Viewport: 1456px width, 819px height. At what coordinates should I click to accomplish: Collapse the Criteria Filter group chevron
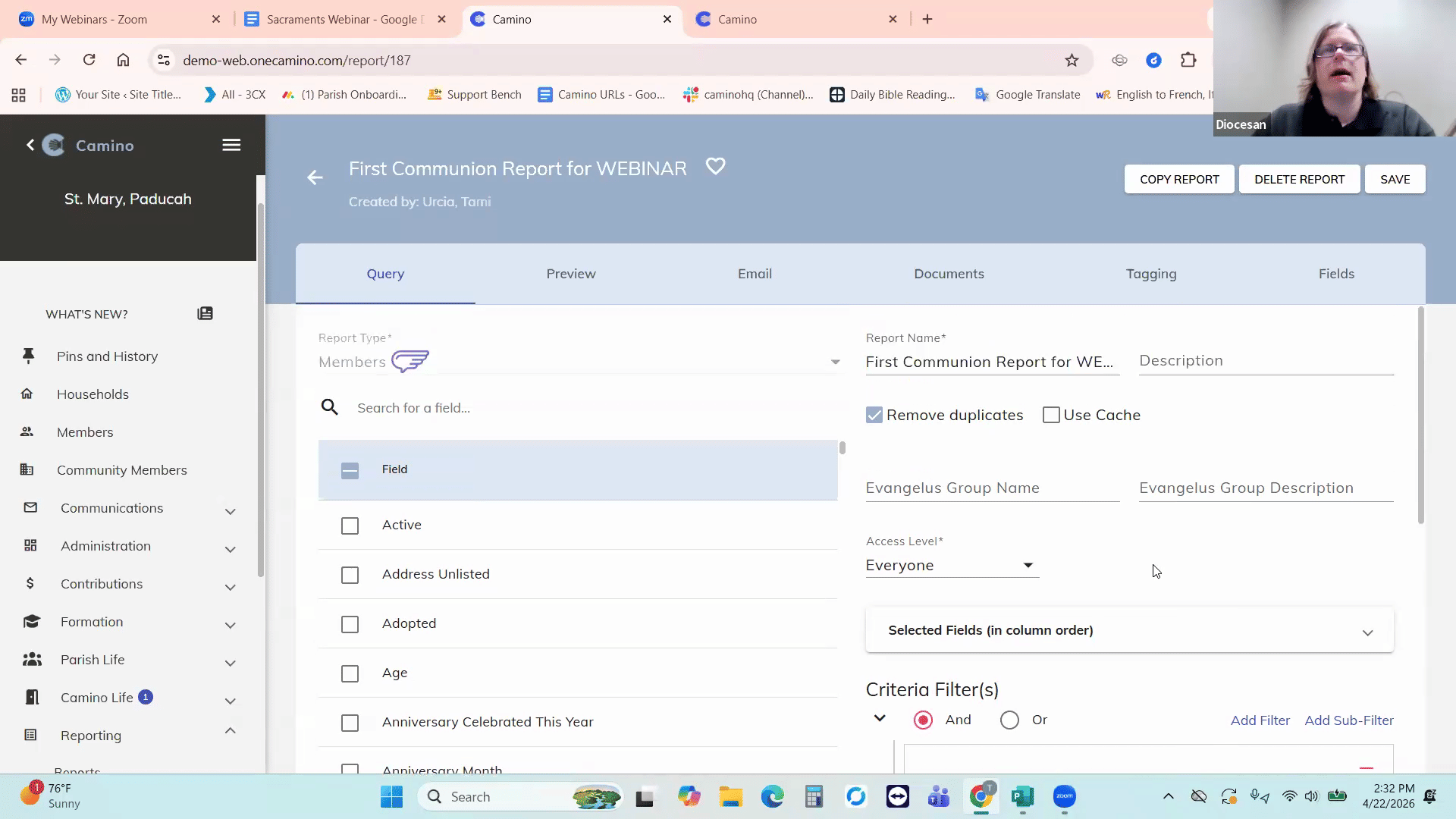(880, 718)
